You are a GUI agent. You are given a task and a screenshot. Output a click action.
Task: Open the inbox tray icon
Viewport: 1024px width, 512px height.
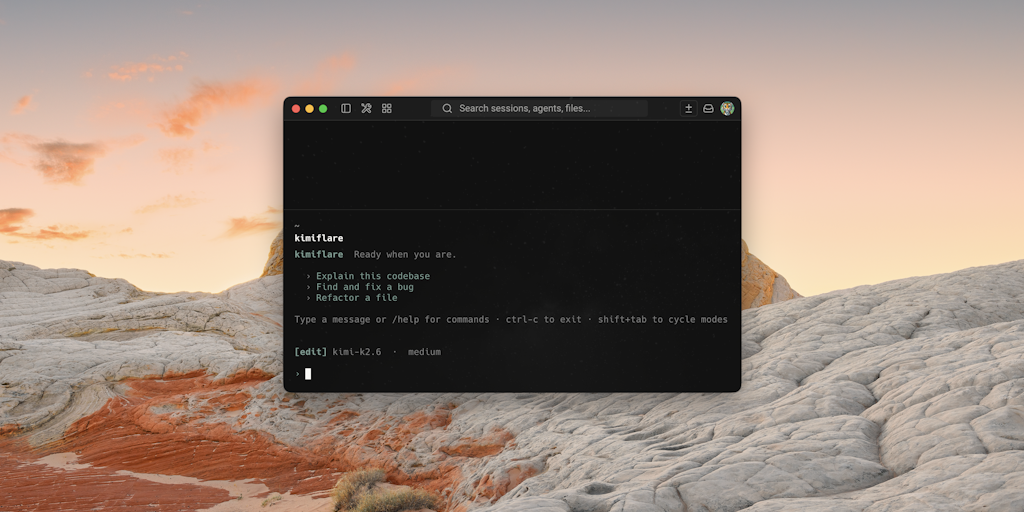(x=708, y=108)
